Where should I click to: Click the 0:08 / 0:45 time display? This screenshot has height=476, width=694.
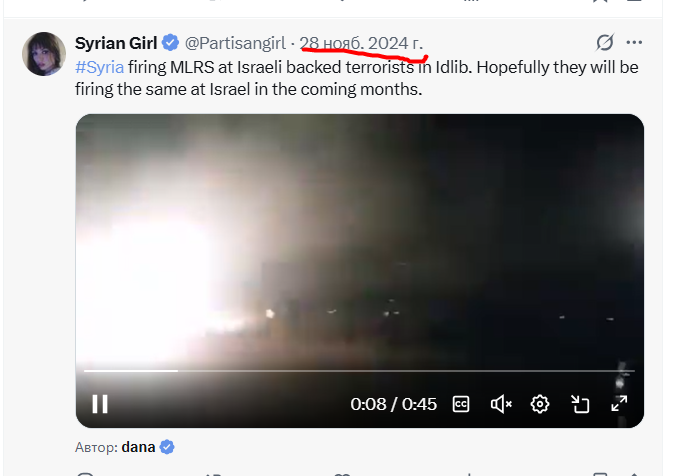point(393,404)
